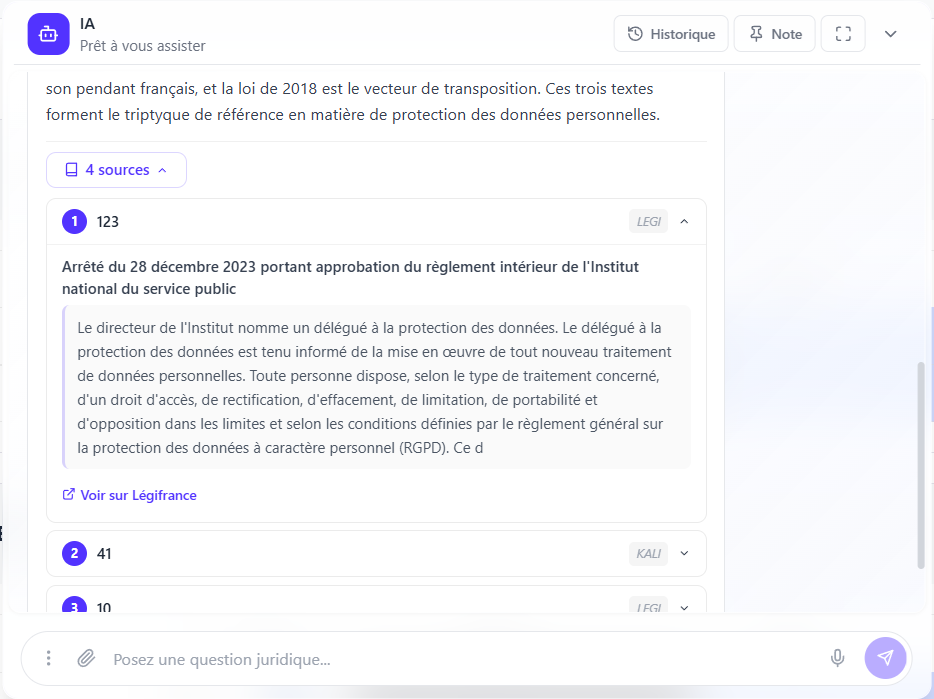Open the Historique panel

point(670,33)
